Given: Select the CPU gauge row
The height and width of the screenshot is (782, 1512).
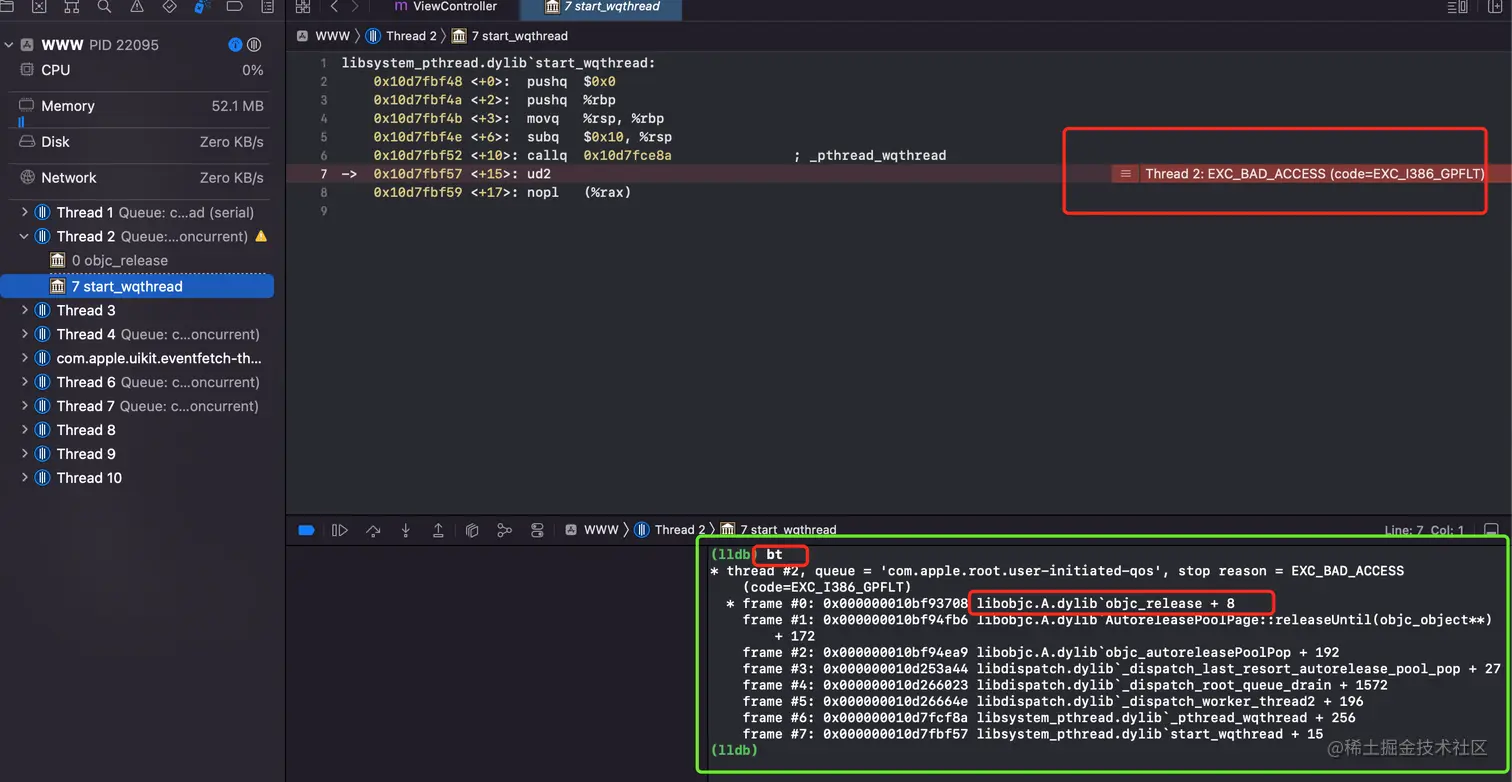Looking at the screenshot, I should (x=140, y=70).
